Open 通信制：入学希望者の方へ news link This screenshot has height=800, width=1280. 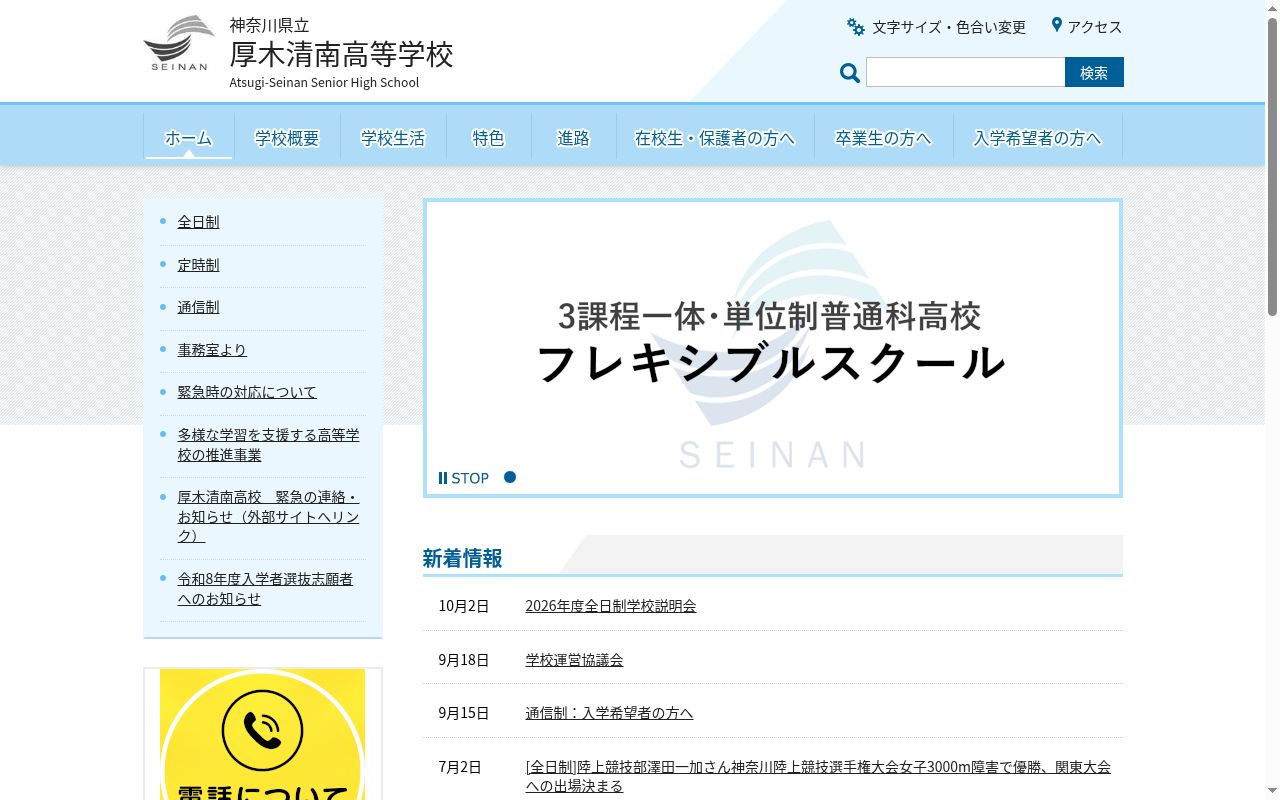pyautogui.click(x=609, y=713)
